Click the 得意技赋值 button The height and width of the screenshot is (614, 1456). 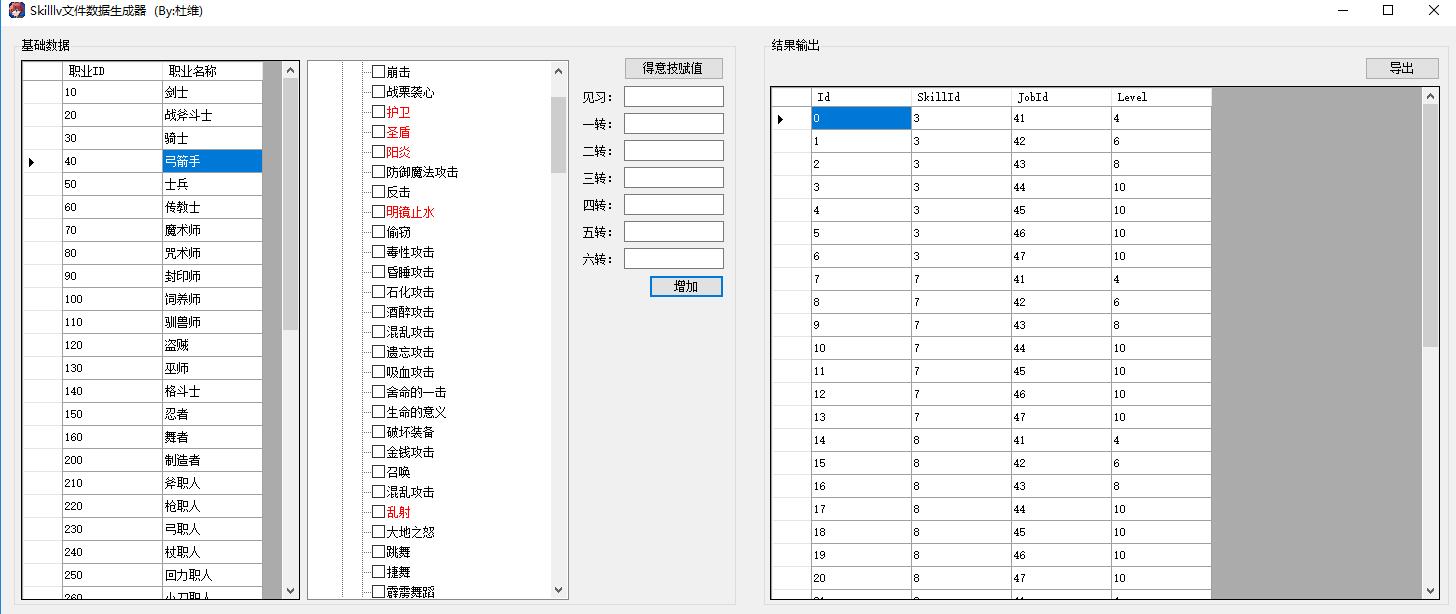point(673,69)
